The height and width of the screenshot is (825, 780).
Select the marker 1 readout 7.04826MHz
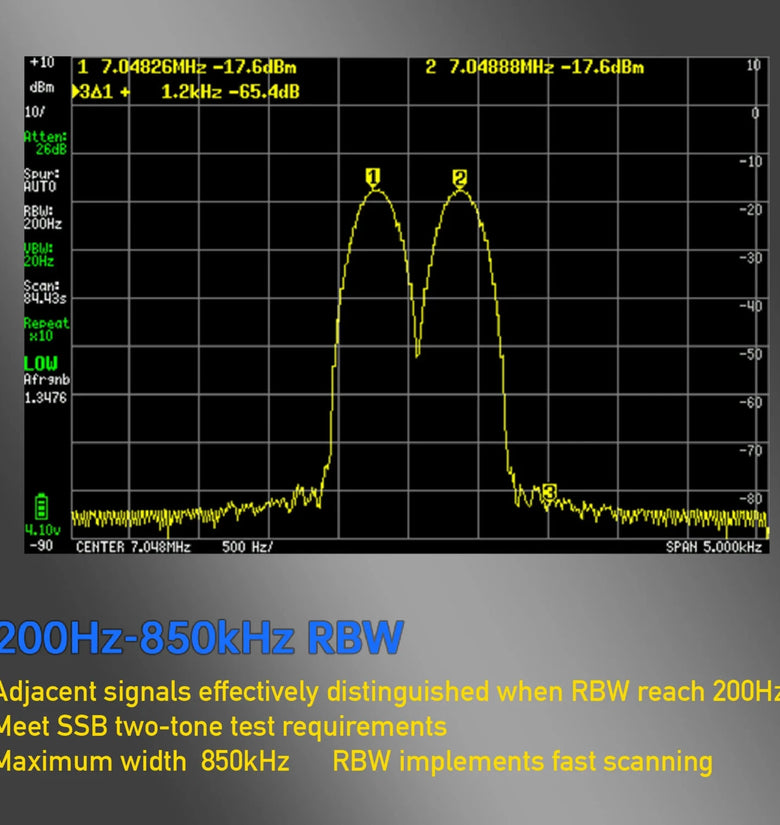pyautogui.click(x=152, y=68)
